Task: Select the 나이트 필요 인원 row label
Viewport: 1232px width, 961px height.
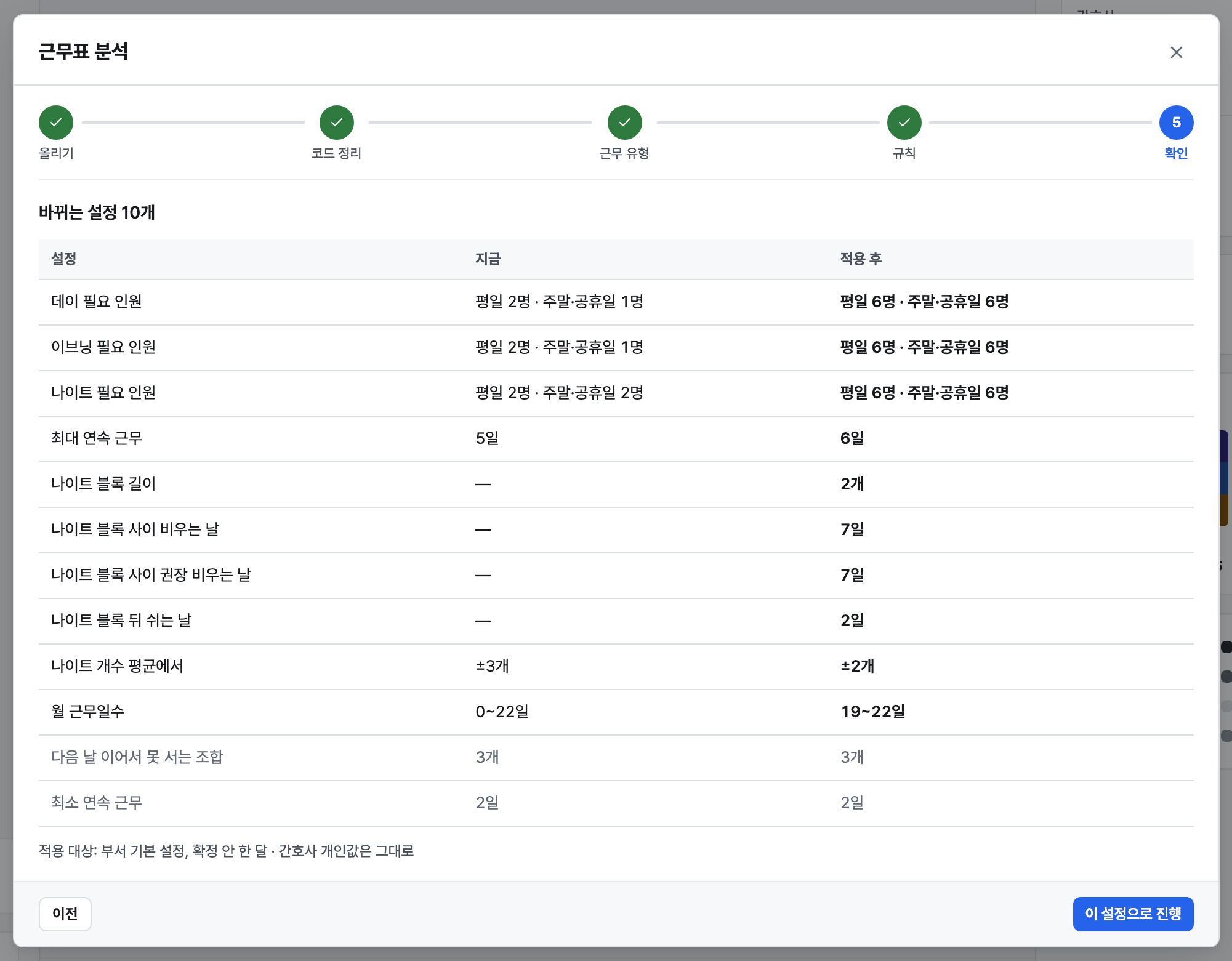Action: [103, 393]
